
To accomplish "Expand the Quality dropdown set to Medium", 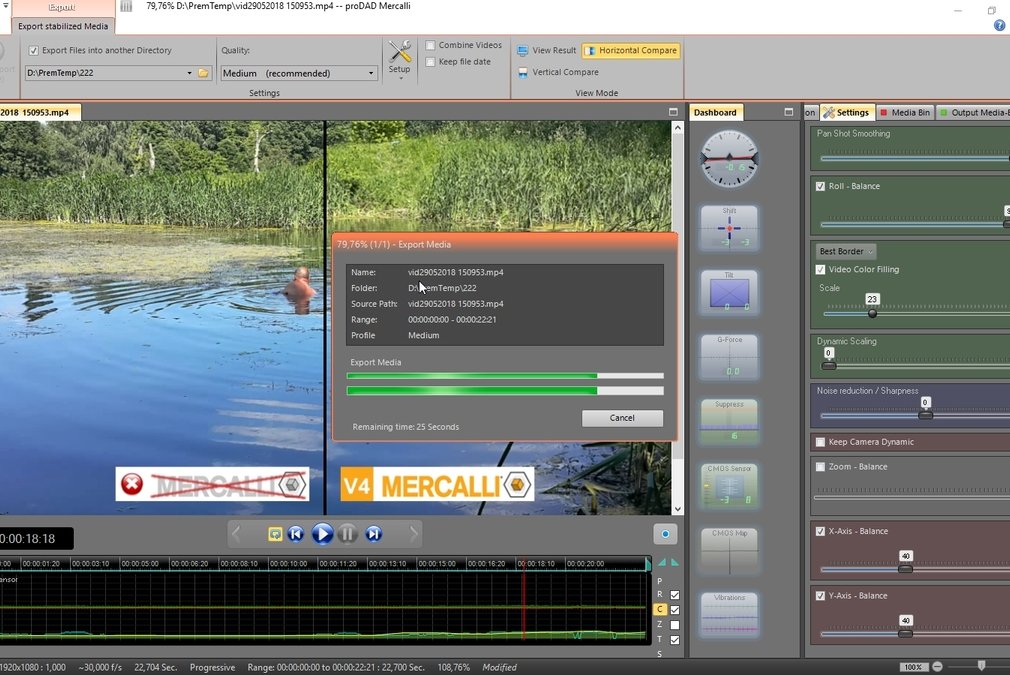I will click(x=371, y=73).
